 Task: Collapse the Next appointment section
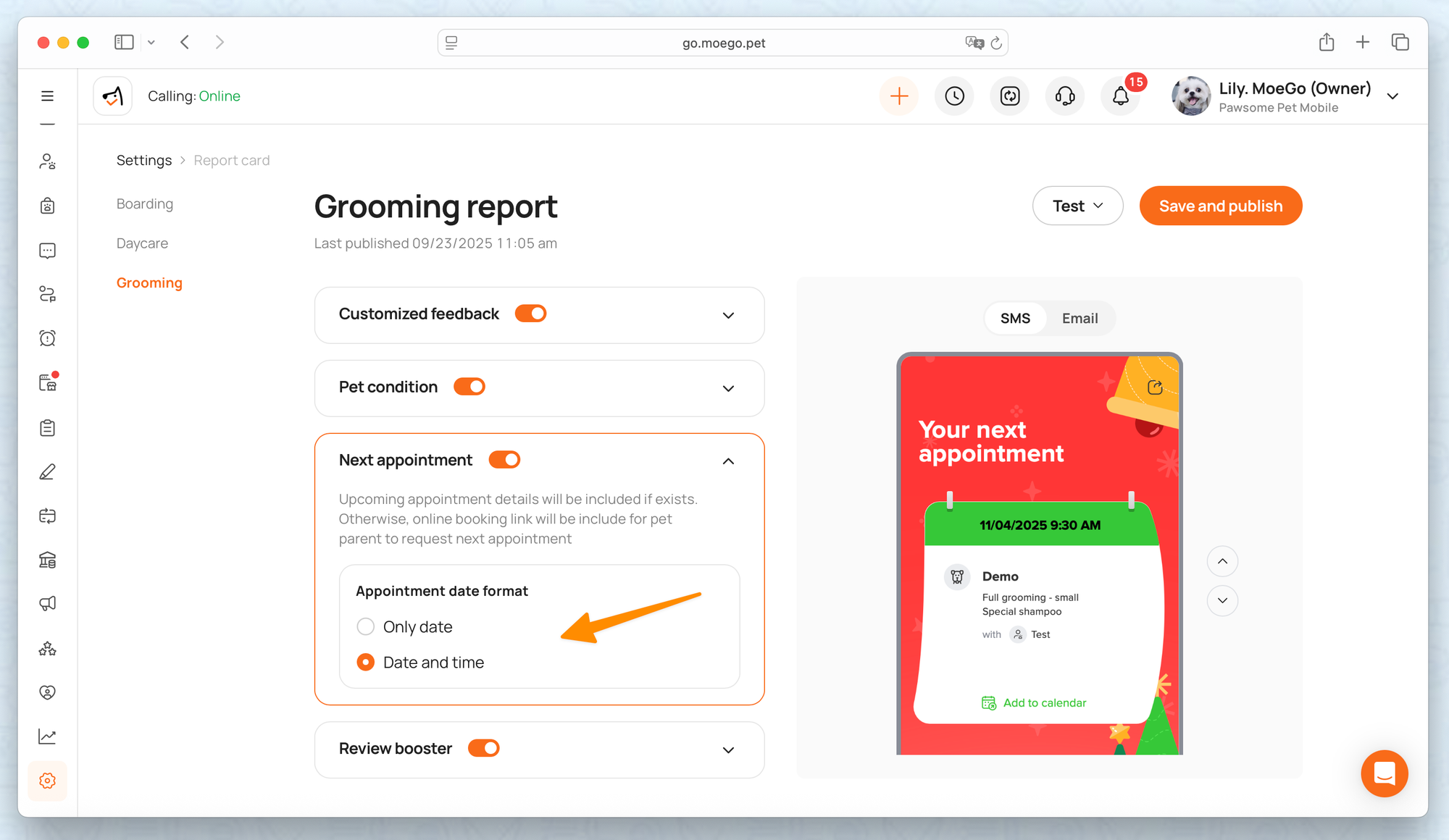[x=728, y=461]
